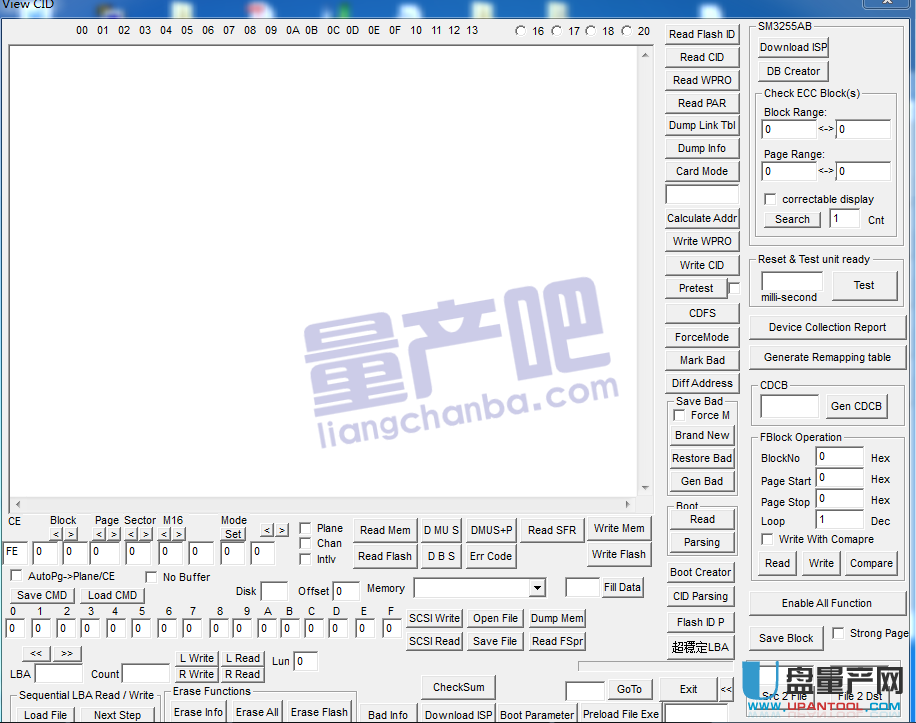Image resolution: width=916 pixels, height=723 pixels.
Task: Select the 16 radio button
Action: 521,31
